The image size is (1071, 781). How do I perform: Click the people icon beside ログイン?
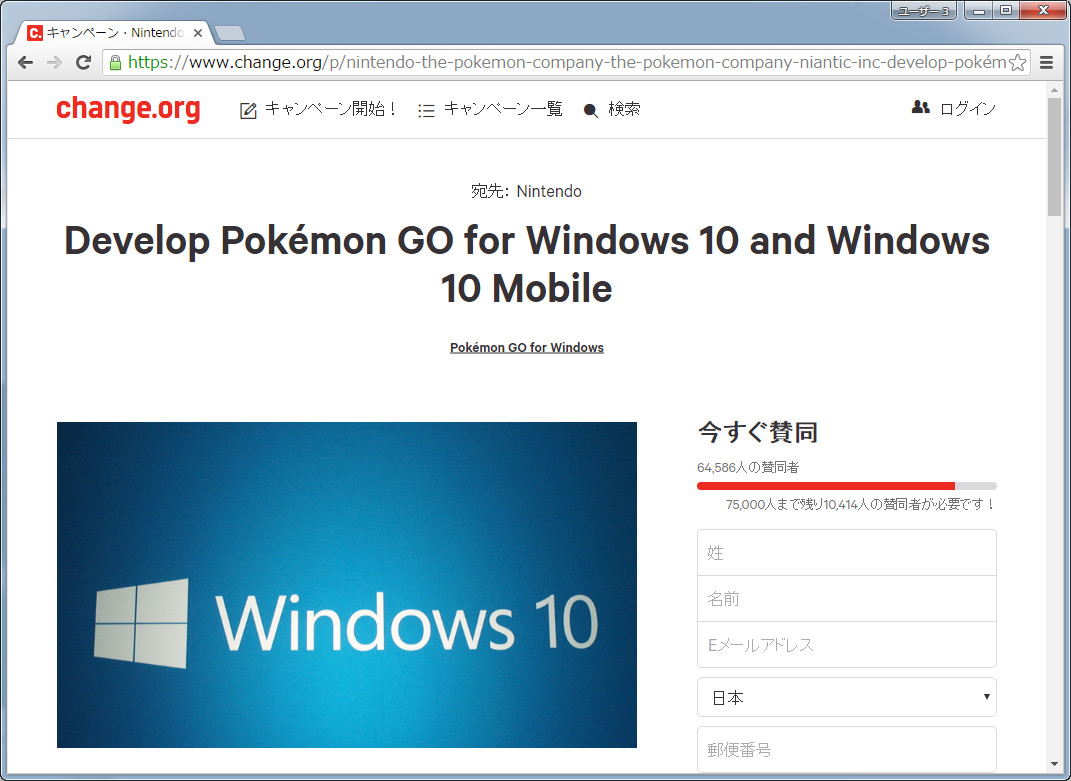921,107
